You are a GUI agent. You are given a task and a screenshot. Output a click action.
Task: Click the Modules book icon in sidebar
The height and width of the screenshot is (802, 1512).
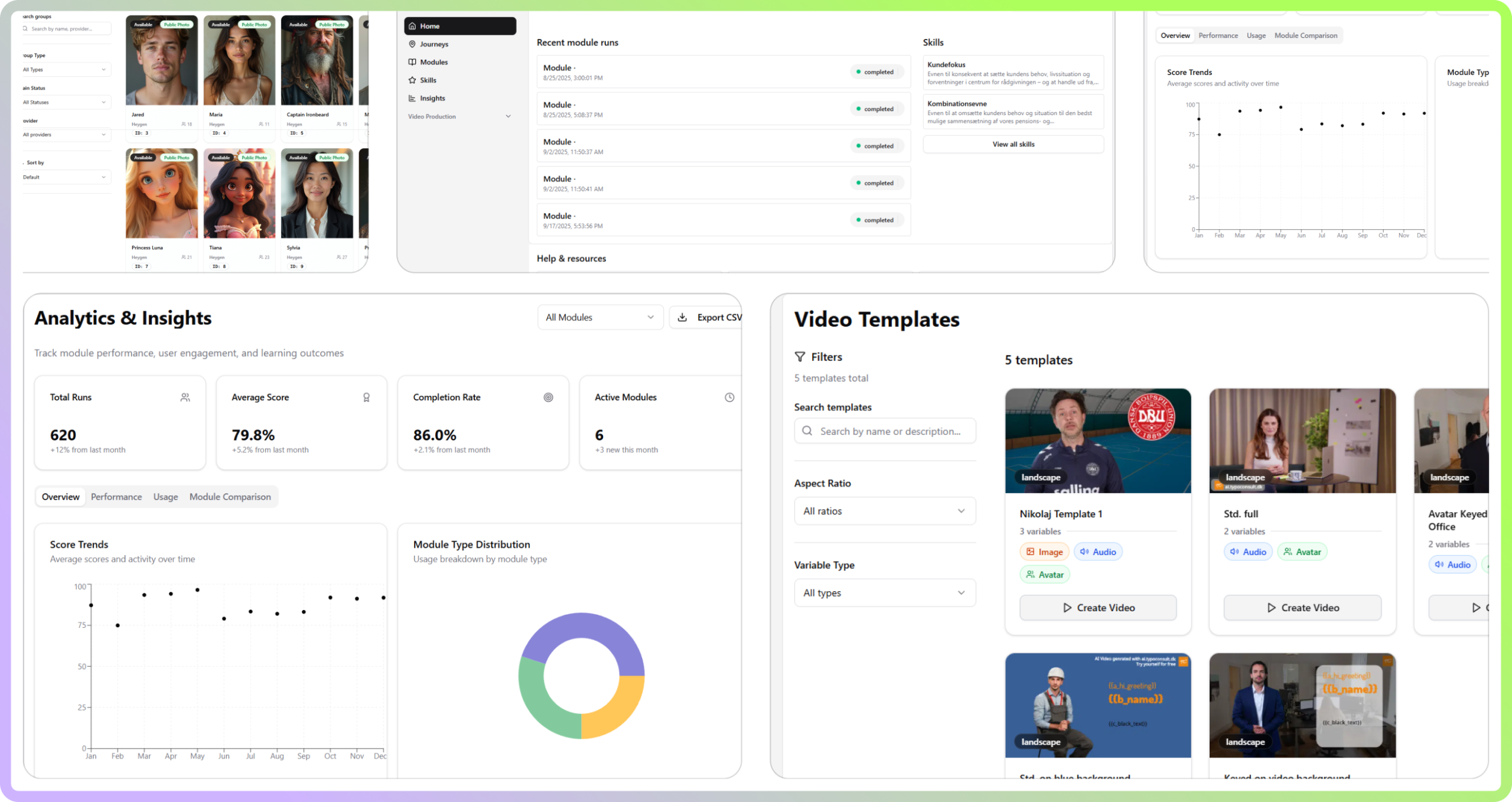[412, 62]
